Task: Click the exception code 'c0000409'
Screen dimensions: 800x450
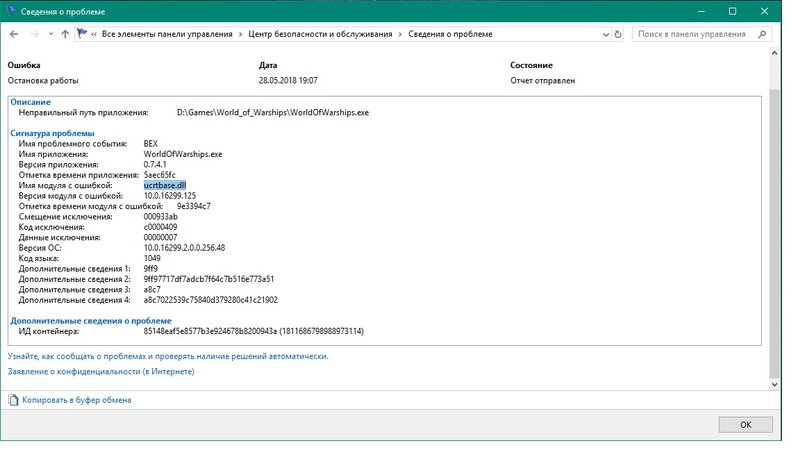Action: pyautogui.click(x=160, y=227)
